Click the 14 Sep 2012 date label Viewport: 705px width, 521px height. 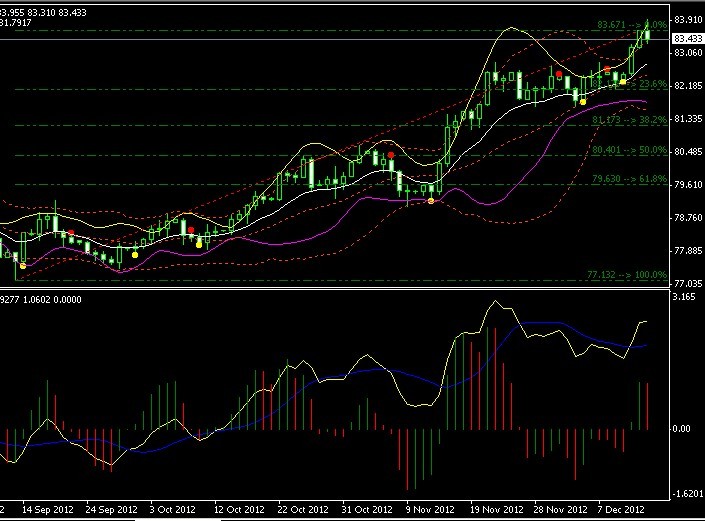pyautogui.click(x=48, y=509)
